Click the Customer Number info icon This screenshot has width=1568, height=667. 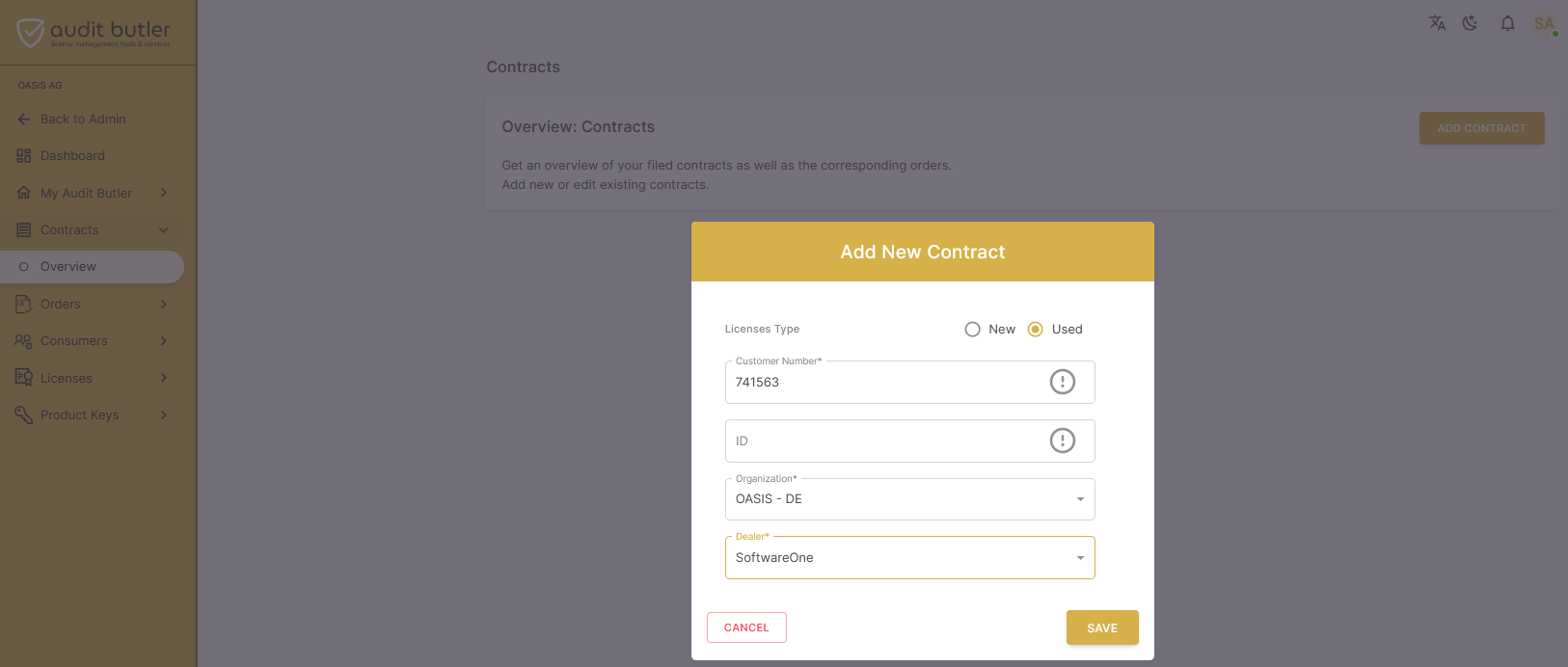[1062, 382]
